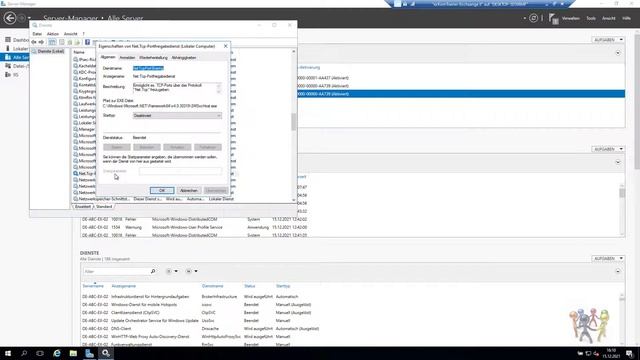Image resolution: width=640 pixels, height=360 pixels.
Task: Sort by the Starttyp column header
Action: [x=283, y=286]
